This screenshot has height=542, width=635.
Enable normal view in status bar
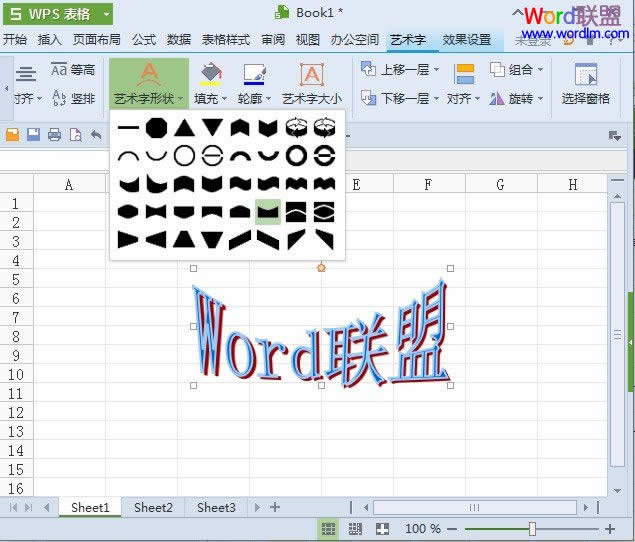[328, 529]
